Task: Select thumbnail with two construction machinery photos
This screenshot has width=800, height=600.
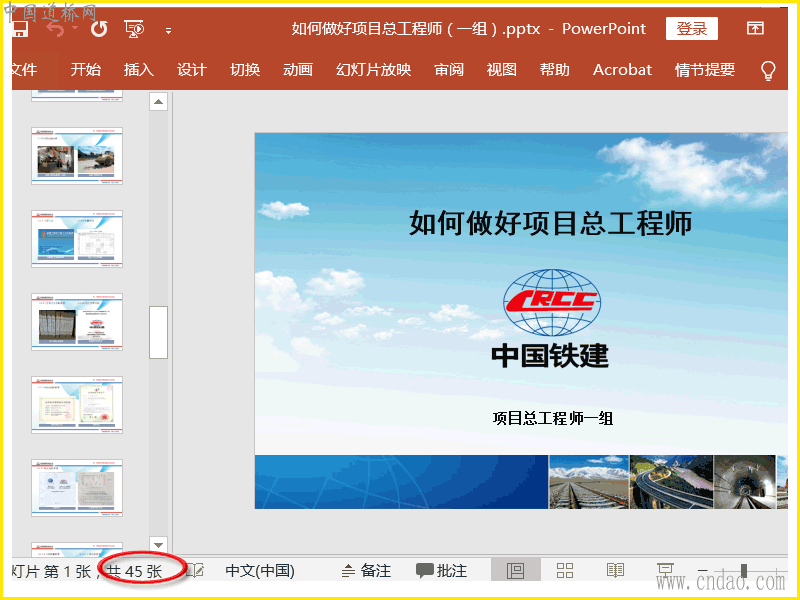Action: click(77, 156)
